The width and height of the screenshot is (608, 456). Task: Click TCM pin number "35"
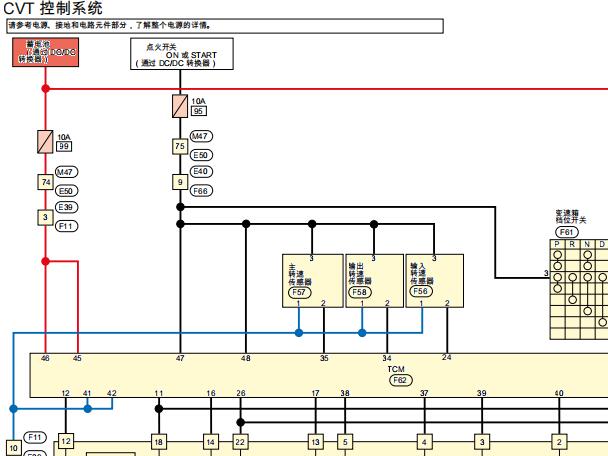pyautogui.click(x=324, y=358)
